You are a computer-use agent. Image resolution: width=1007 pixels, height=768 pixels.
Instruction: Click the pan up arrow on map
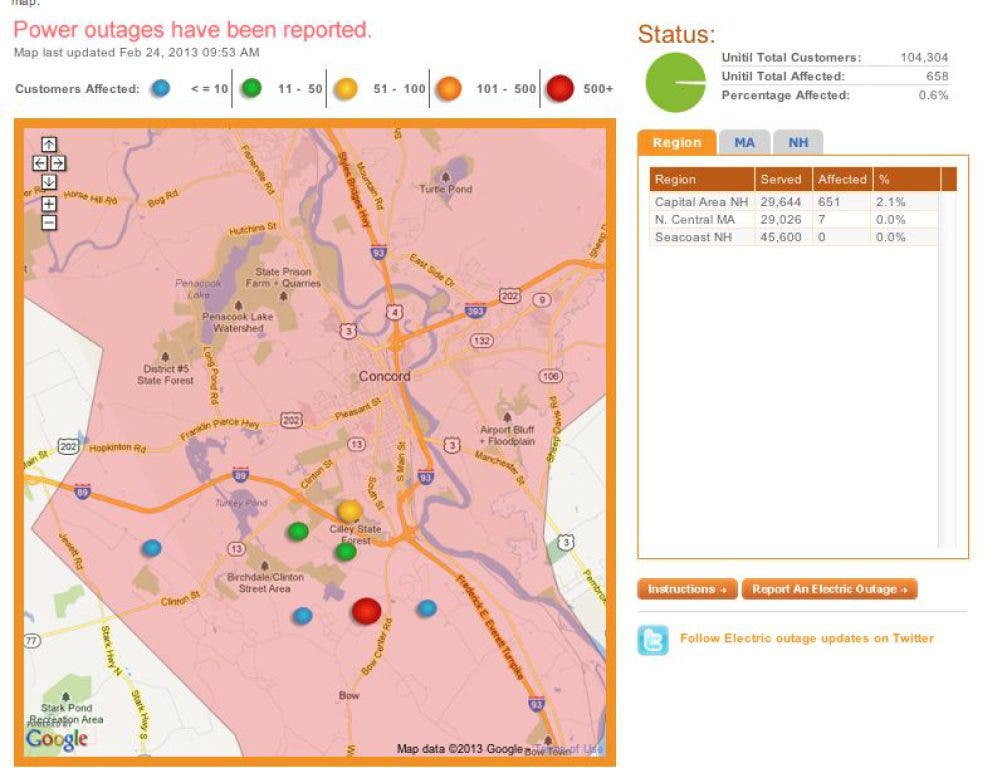[49, 144]
